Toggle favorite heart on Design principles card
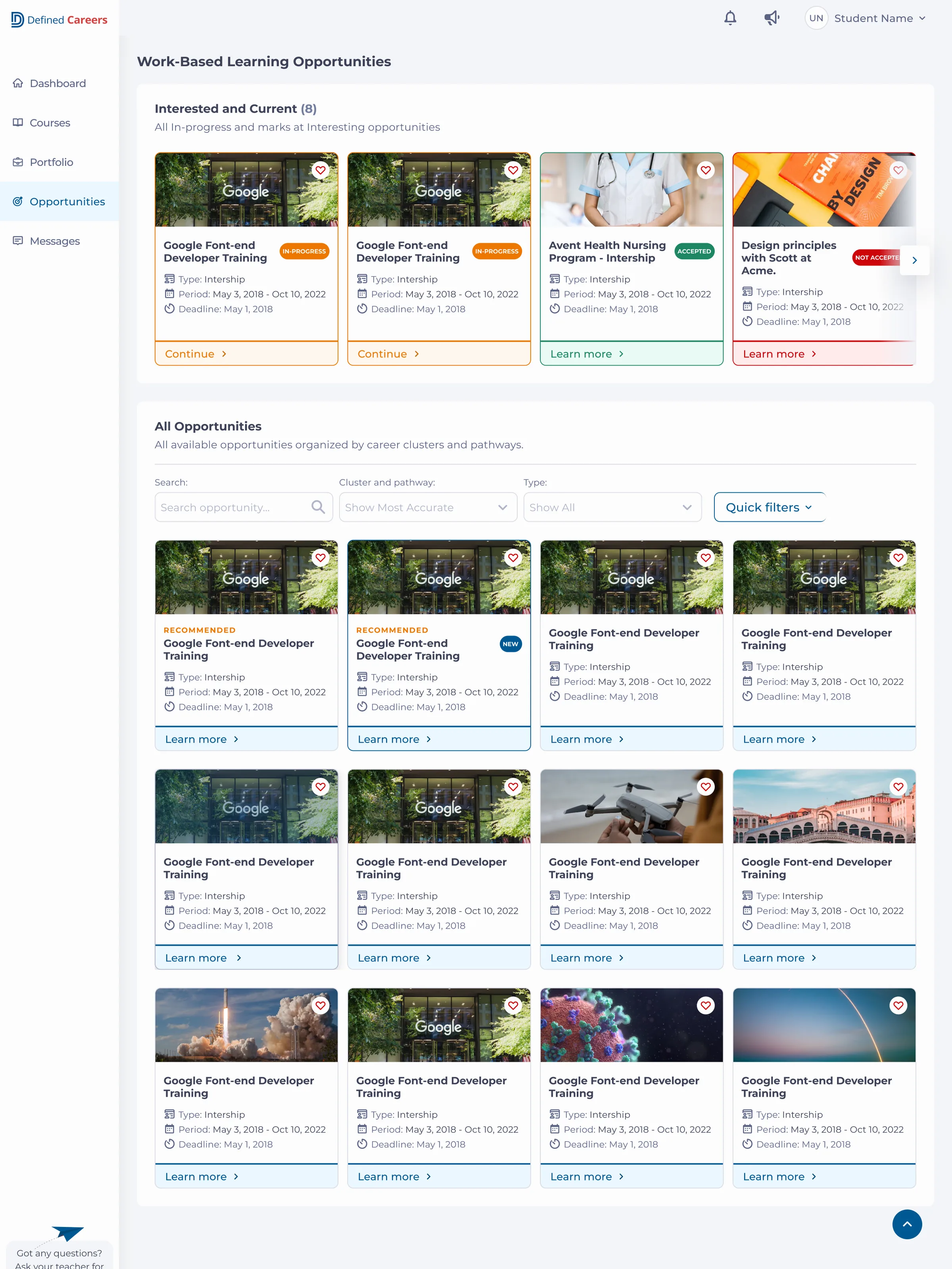Viewport: 952px width, 1269px height. tap(898, 170)
